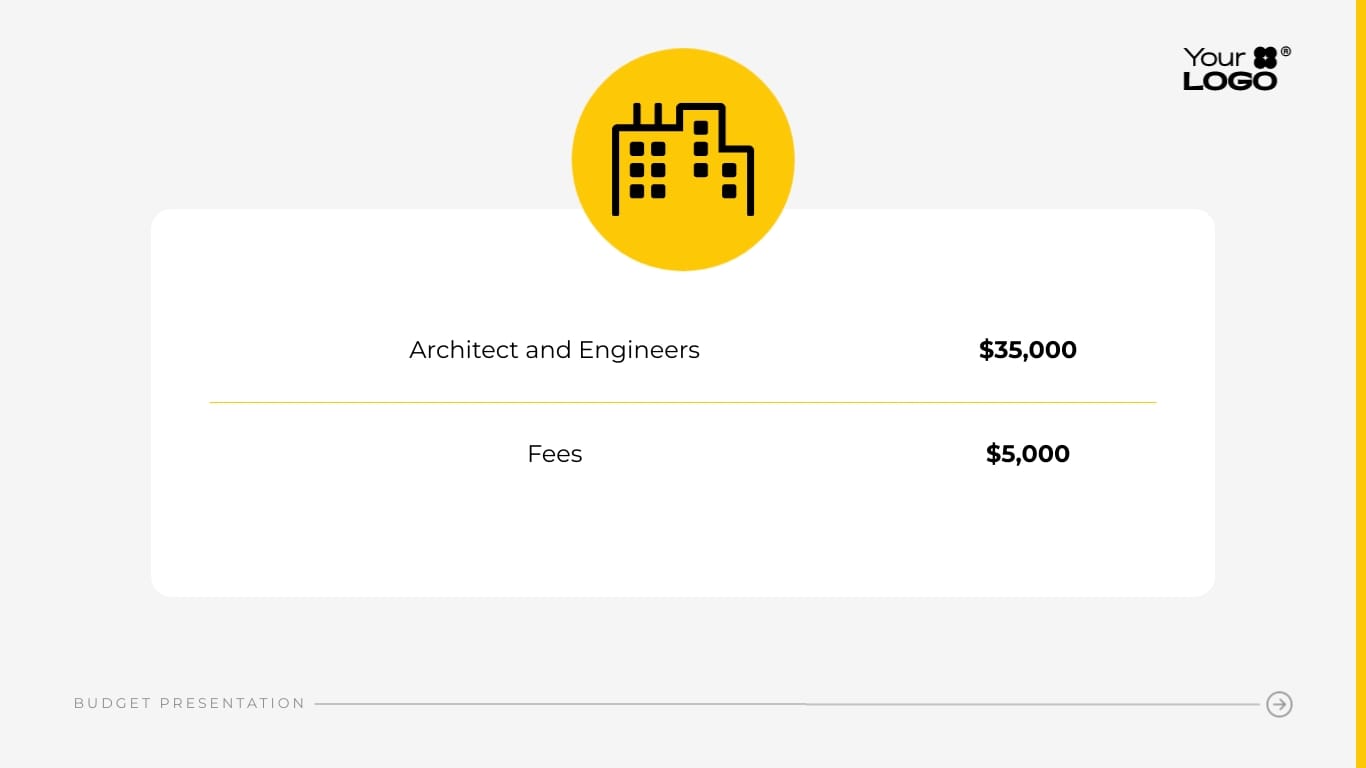The width and height of the screenshot is (1366, 768).
Task: Click the city buildings icon
Action: (x=683, y=160)
